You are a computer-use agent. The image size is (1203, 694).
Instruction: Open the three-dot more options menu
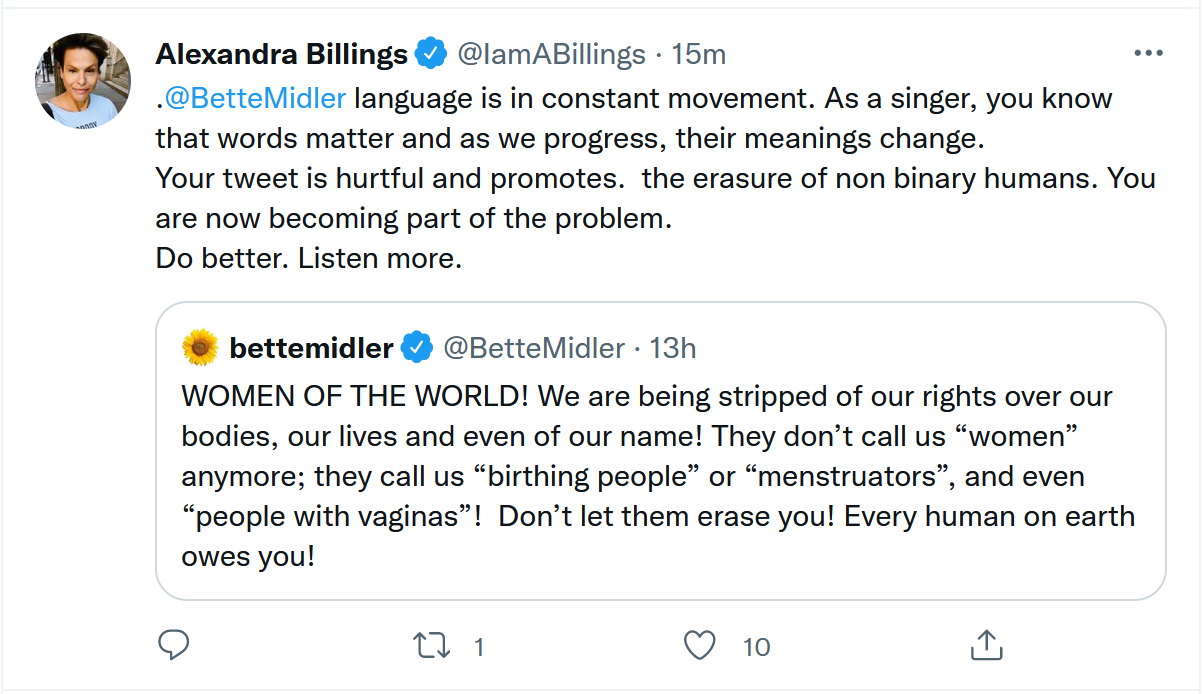click(1146, 54)
